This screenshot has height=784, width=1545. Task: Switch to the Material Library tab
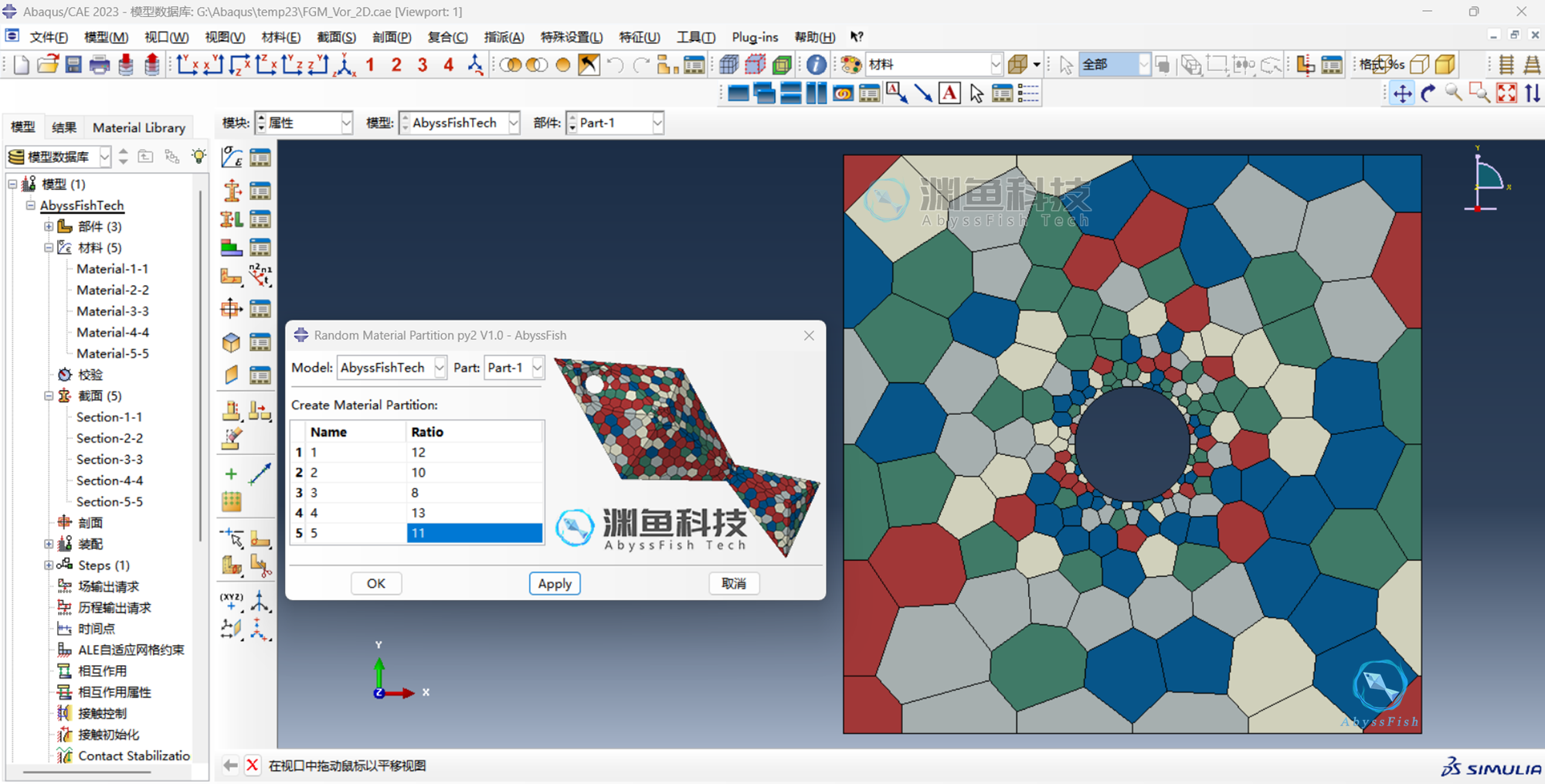click(139, 127)
